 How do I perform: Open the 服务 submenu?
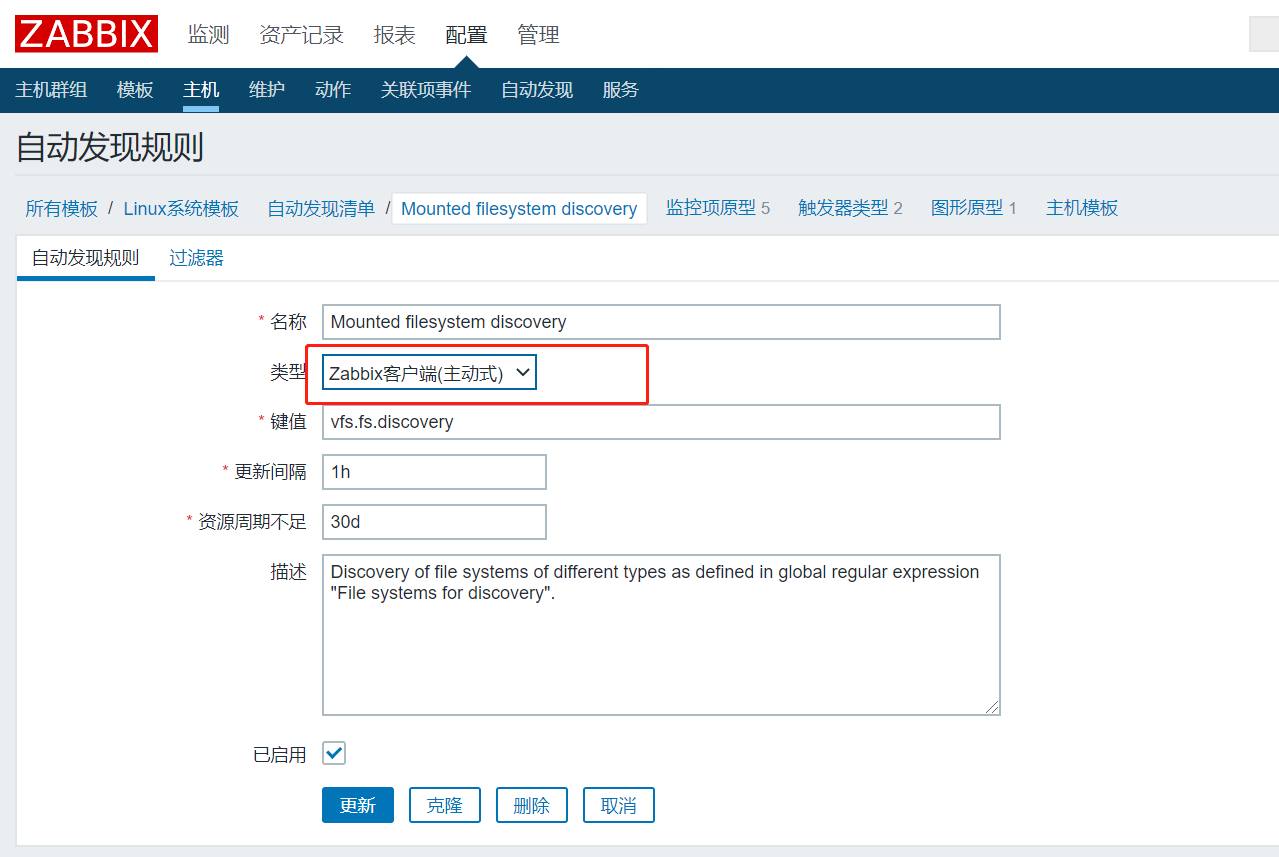(621, 90)
